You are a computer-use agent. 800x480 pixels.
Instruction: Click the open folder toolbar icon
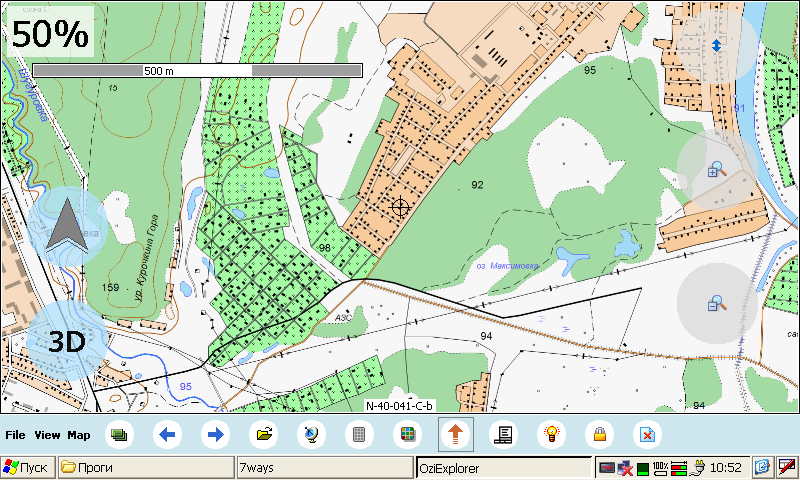pyautogui.click(x=264, y=435)
